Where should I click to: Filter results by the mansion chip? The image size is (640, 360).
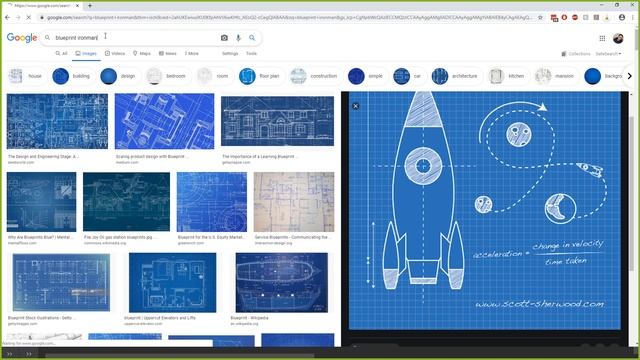click(x=555, y=76)
